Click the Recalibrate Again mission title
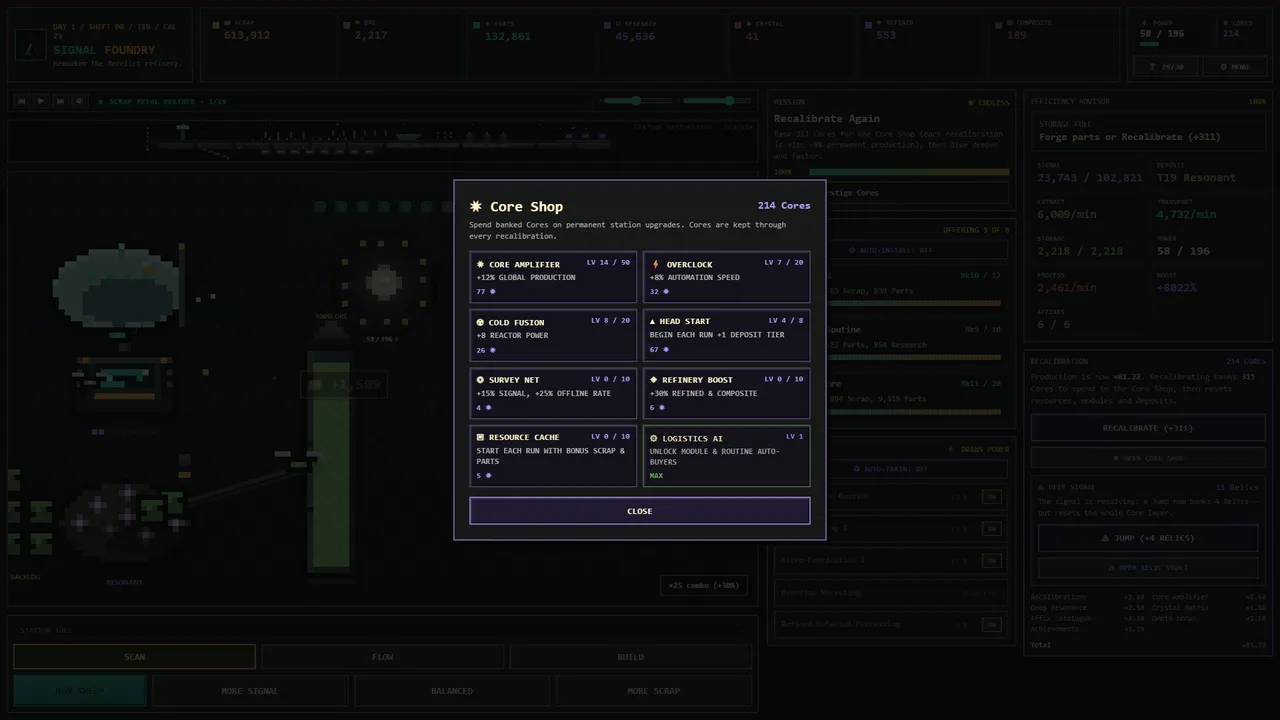Image resolution: width=1280 pixels, height=720 pixels. (827, 118)
